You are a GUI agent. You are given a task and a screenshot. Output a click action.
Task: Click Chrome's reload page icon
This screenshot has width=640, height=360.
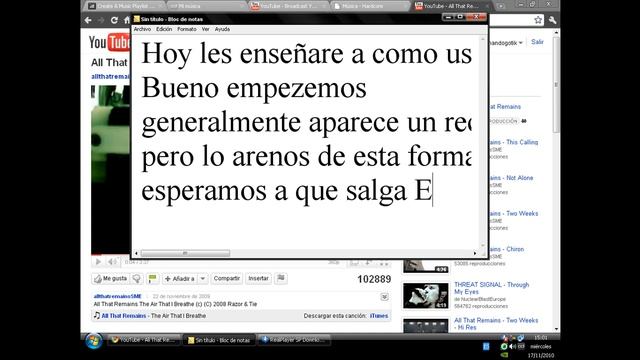[114, 20]
